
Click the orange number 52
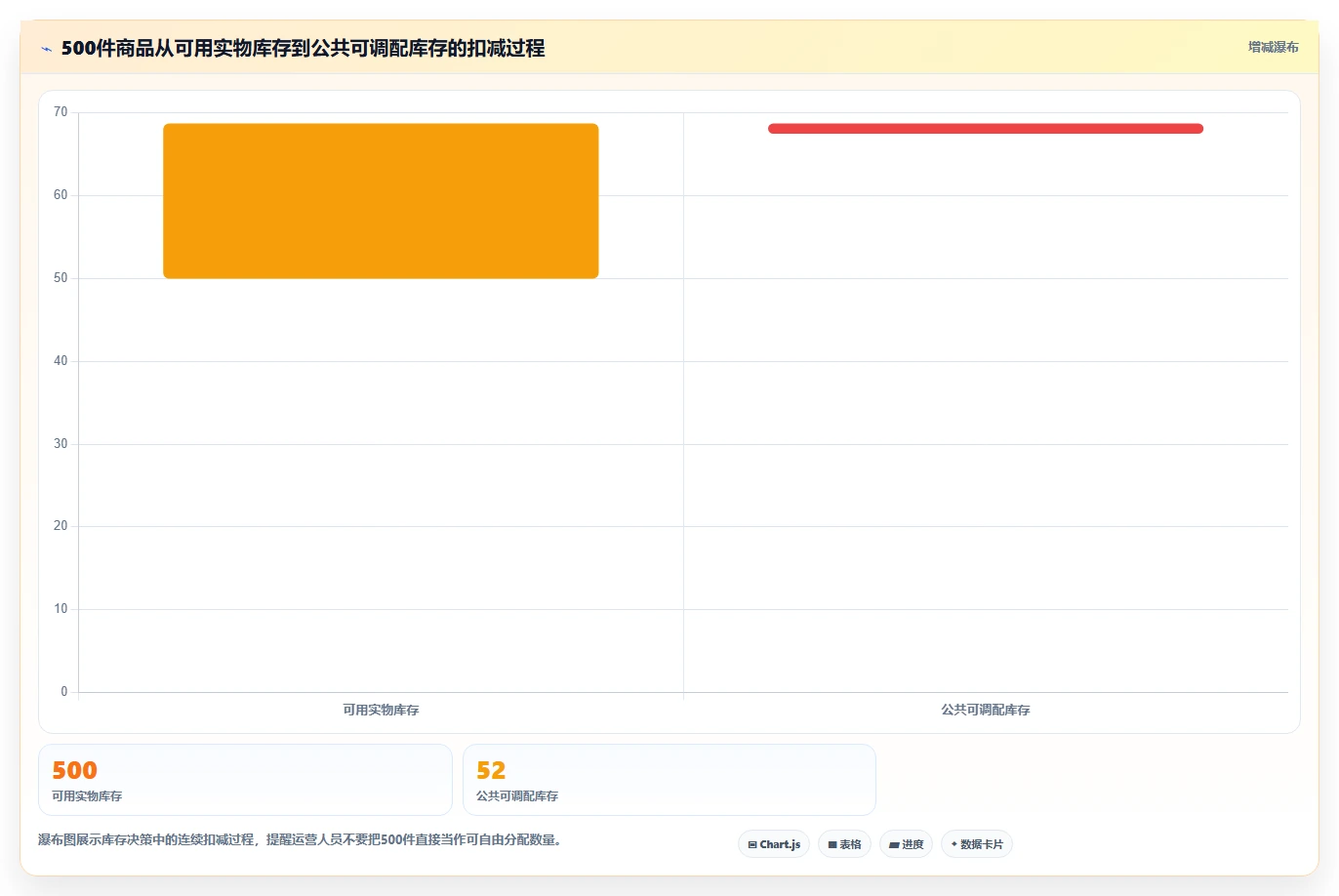(x=491, y=770)
